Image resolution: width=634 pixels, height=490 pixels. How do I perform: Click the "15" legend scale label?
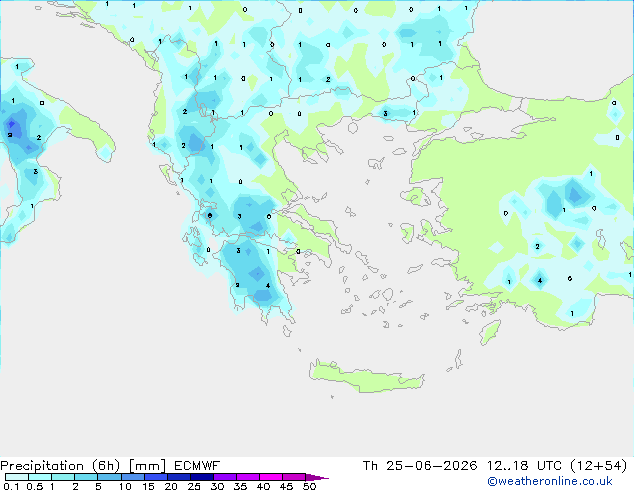pyautogui.click(x=148, y=486)
